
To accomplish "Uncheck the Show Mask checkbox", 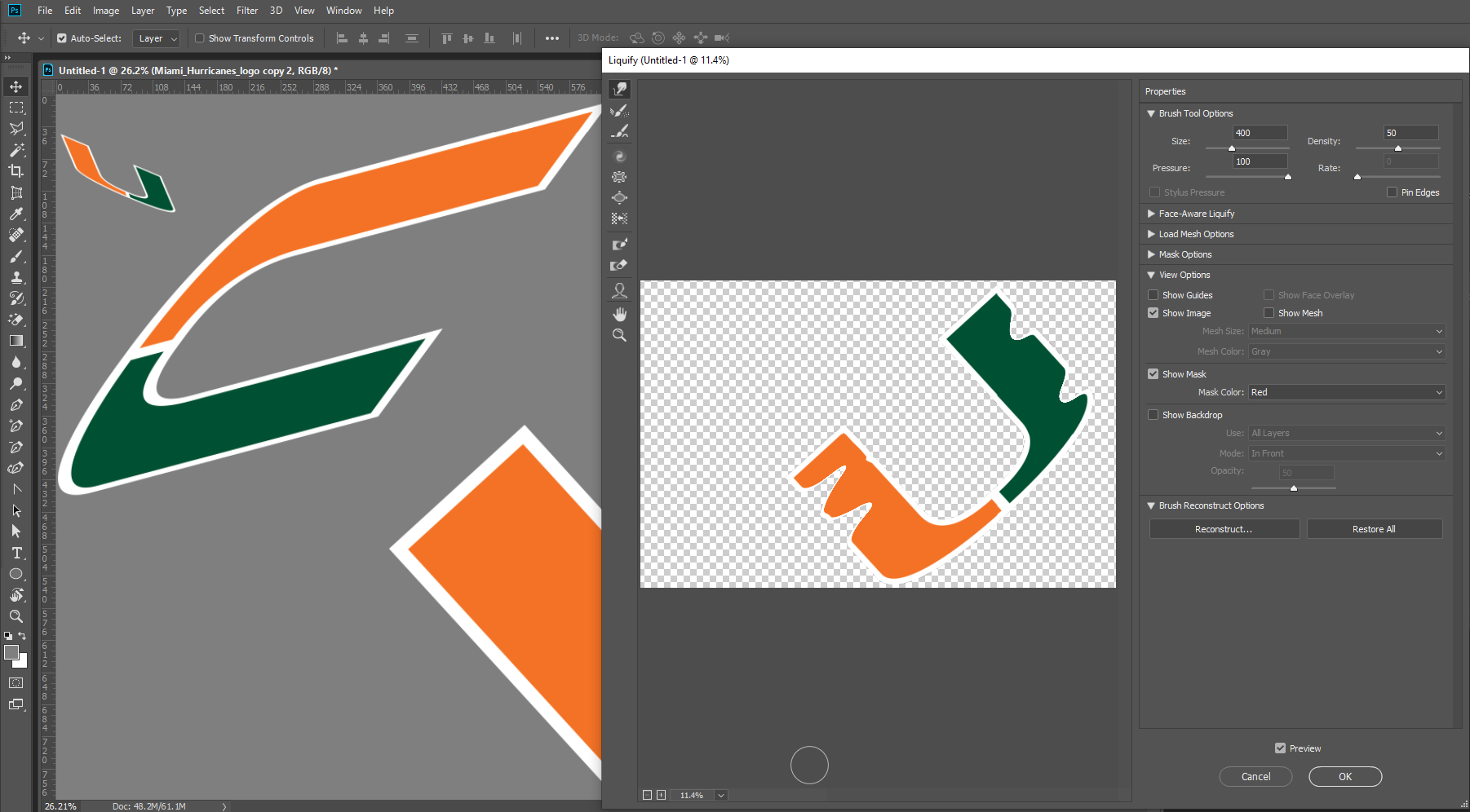I will 1153,374.
